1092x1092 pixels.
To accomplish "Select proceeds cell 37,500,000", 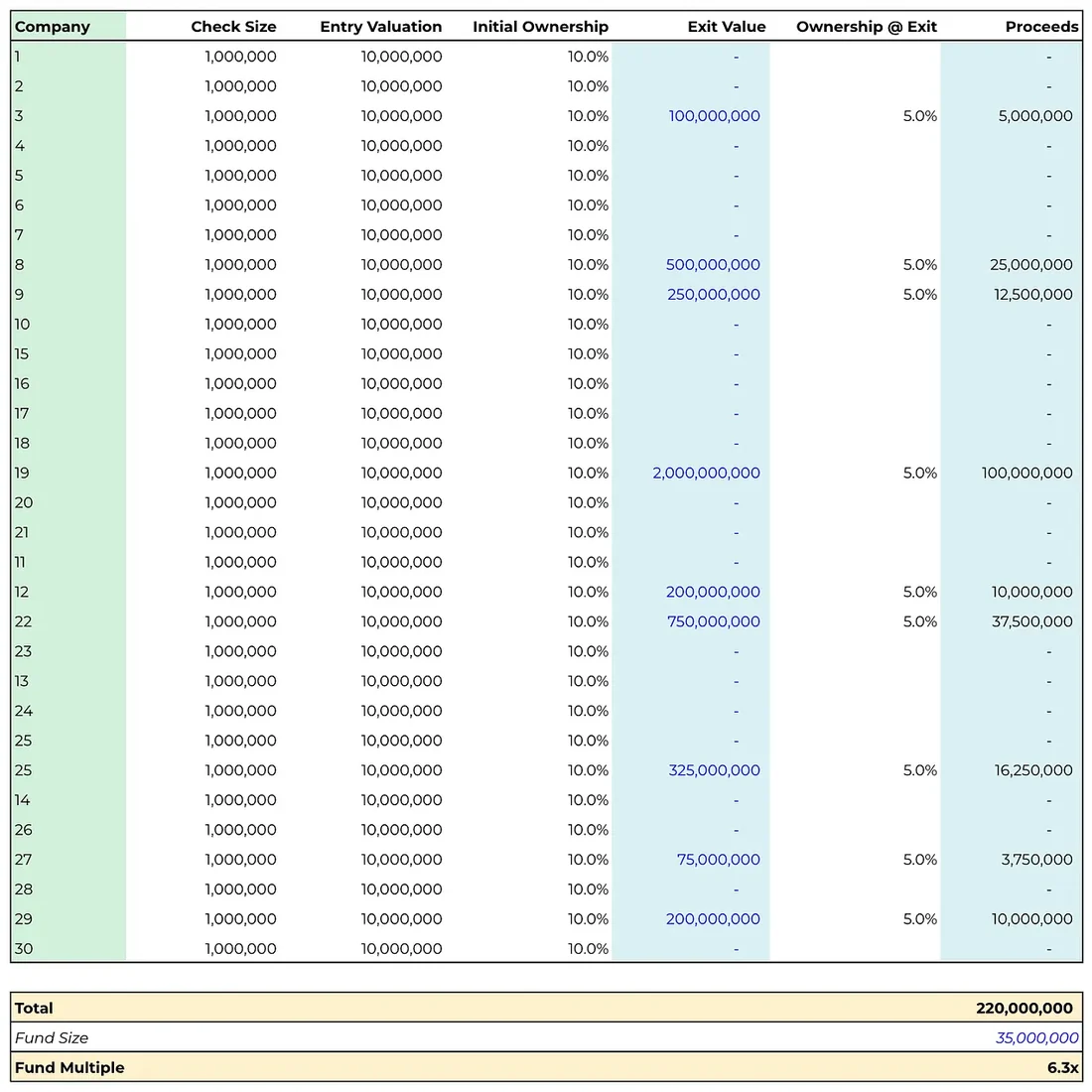I will (1031, 621).
